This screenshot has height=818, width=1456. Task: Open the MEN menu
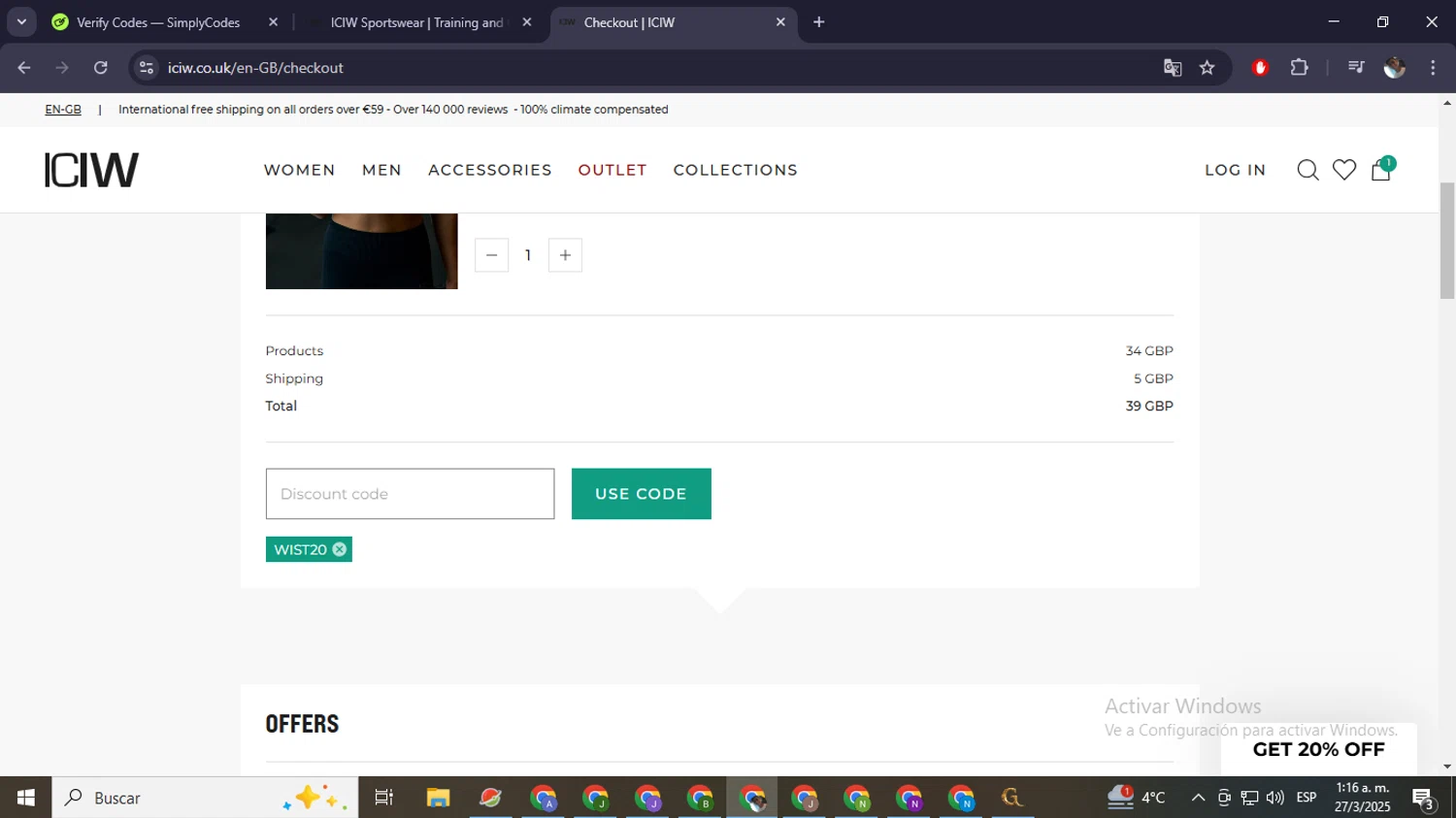(x=381, y=170)
